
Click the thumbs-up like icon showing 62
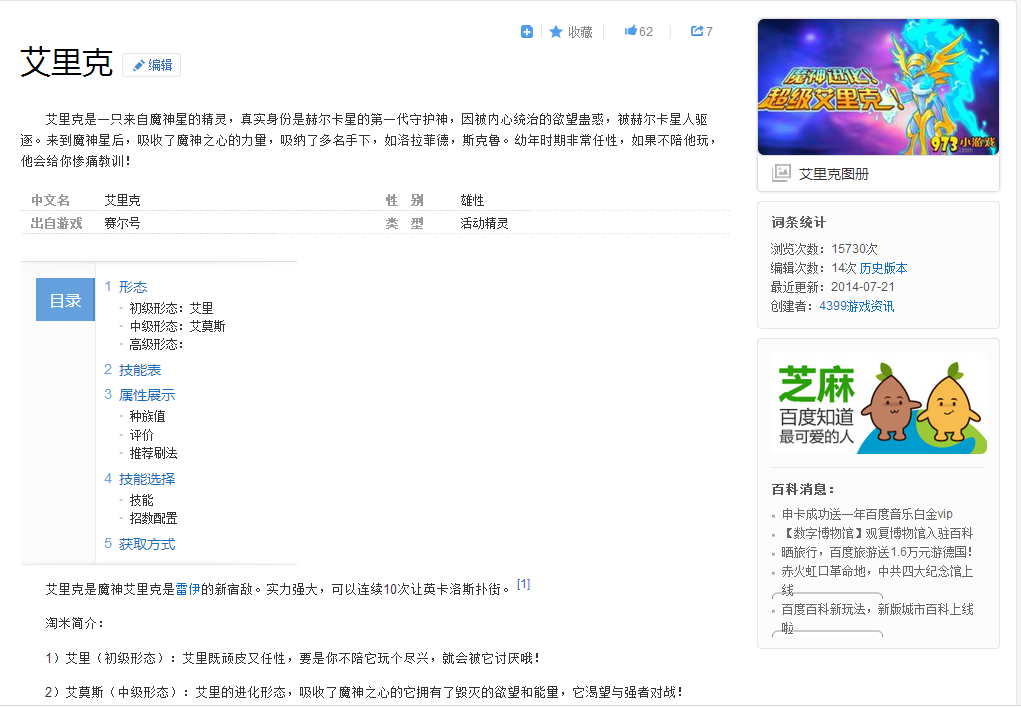[630, 31]
